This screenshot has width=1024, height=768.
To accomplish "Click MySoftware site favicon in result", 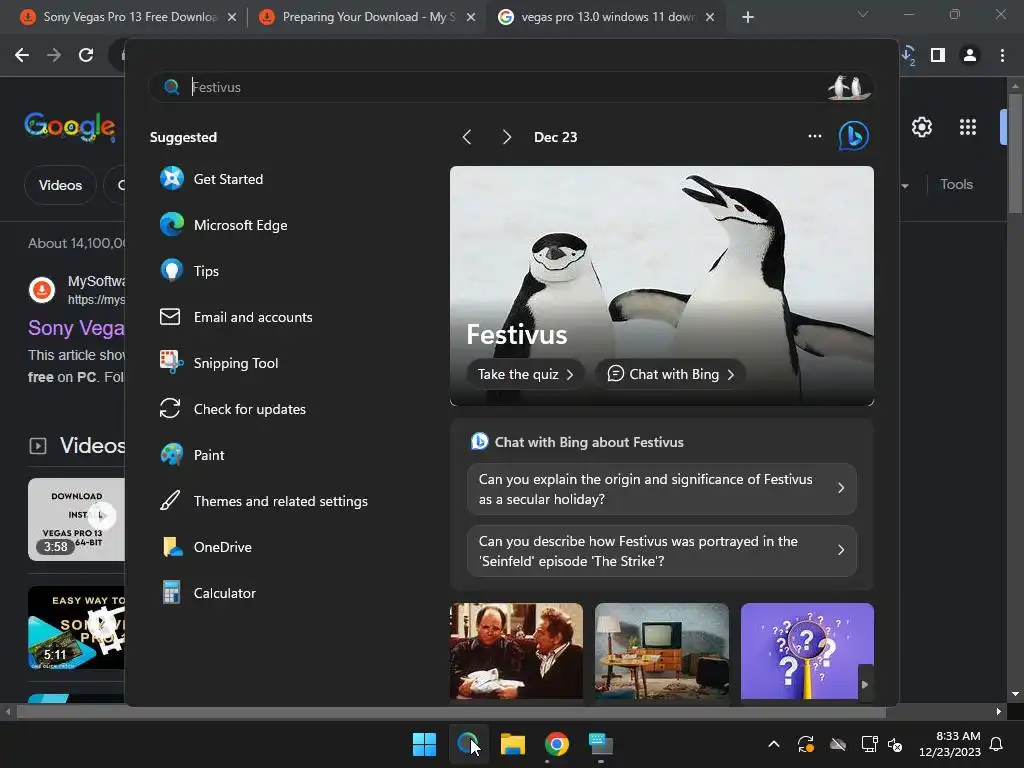I will [x=42, y=289].
